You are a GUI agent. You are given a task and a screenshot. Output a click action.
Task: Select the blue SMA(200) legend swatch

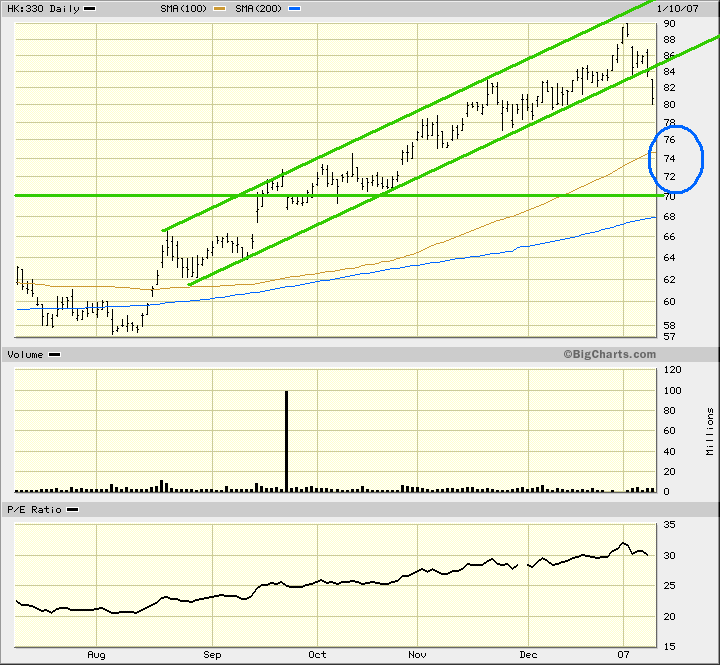294,8
